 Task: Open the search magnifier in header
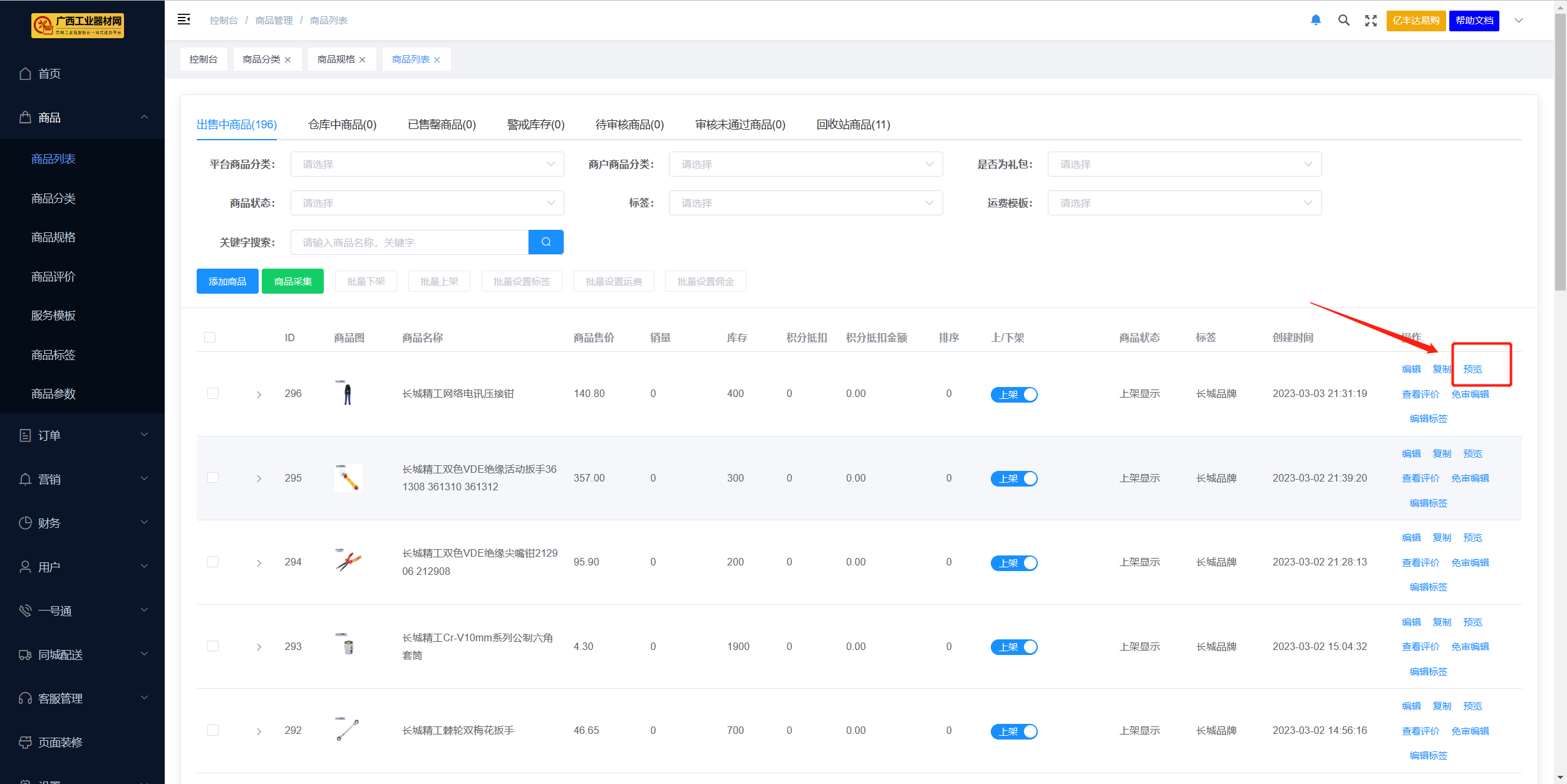pos(1343,20)
